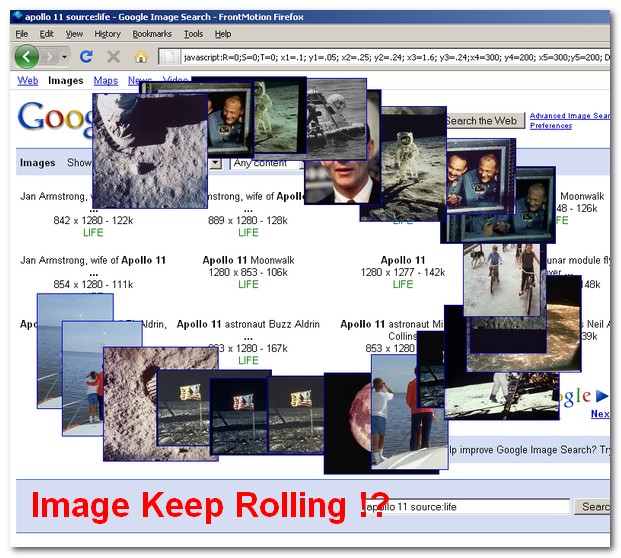Screen dimensions: 621x558
Task: Click the Stop loading X icon
Action: (x=113, y=57)
